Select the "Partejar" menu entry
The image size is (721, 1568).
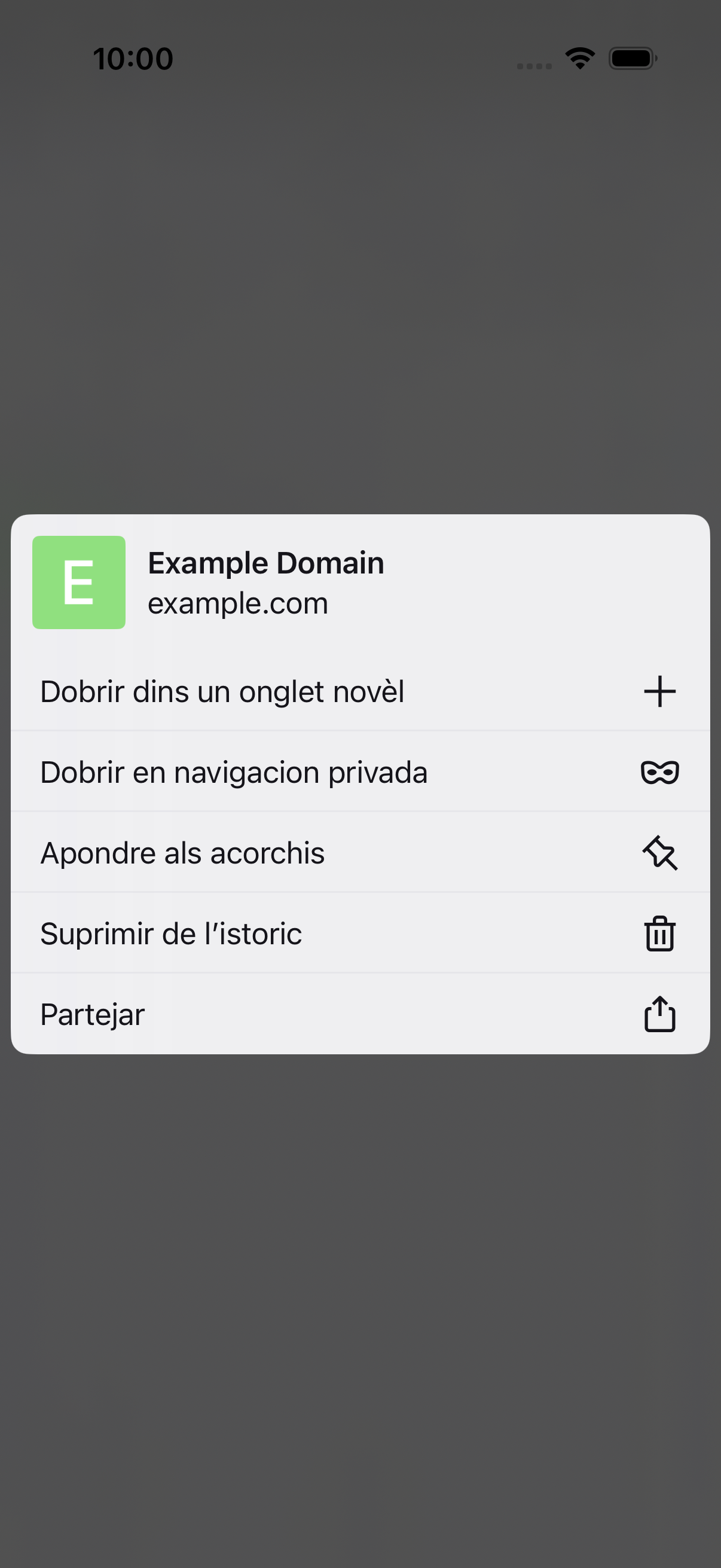360,1014
